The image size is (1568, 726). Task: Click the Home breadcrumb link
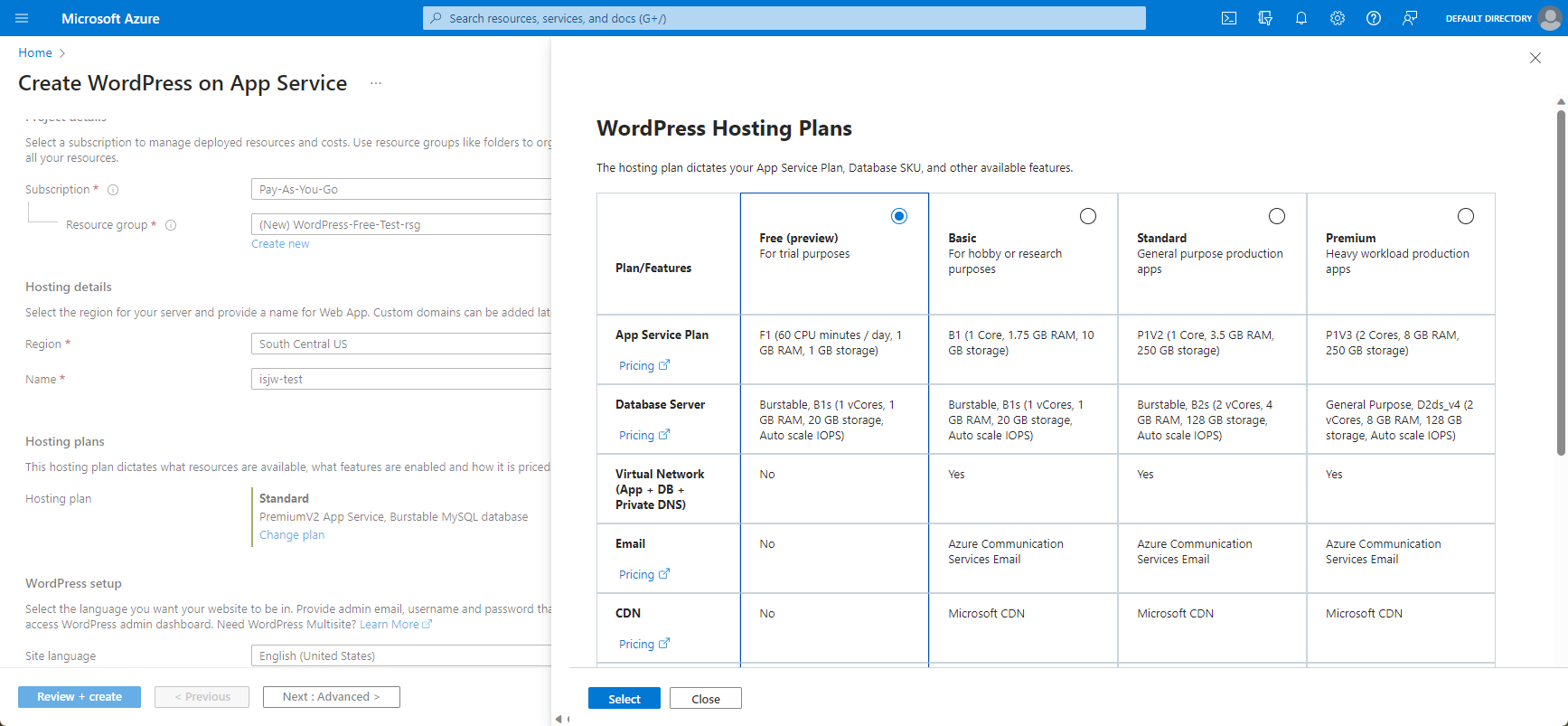tap(35, 53)
